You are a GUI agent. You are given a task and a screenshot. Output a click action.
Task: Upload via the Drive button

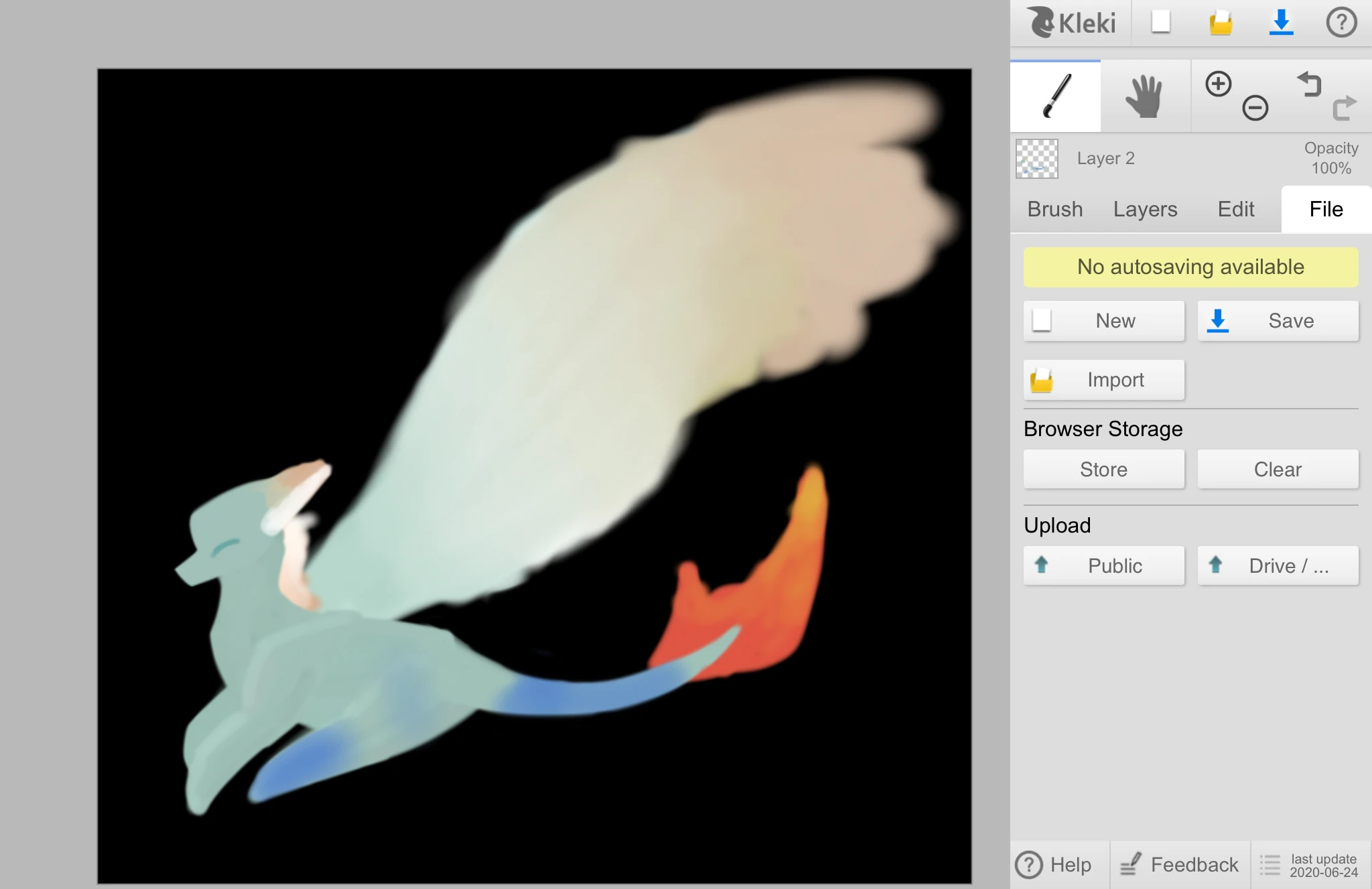pos(1278,565)
